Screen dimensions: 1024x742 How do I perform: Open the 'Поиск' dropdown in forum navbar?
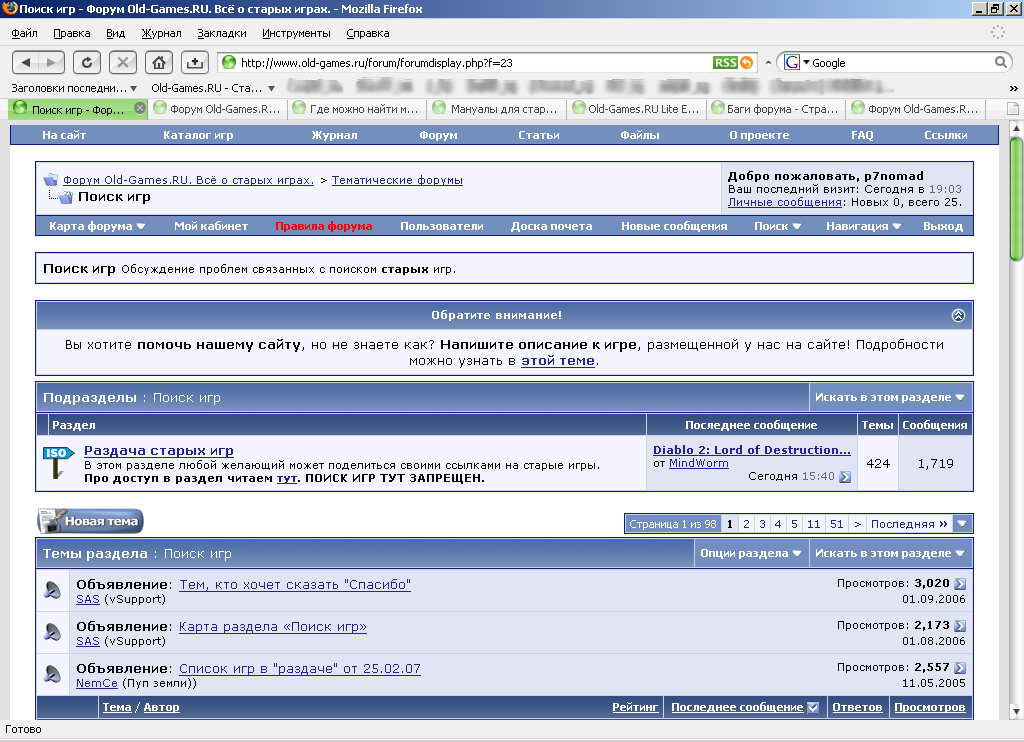777,226
